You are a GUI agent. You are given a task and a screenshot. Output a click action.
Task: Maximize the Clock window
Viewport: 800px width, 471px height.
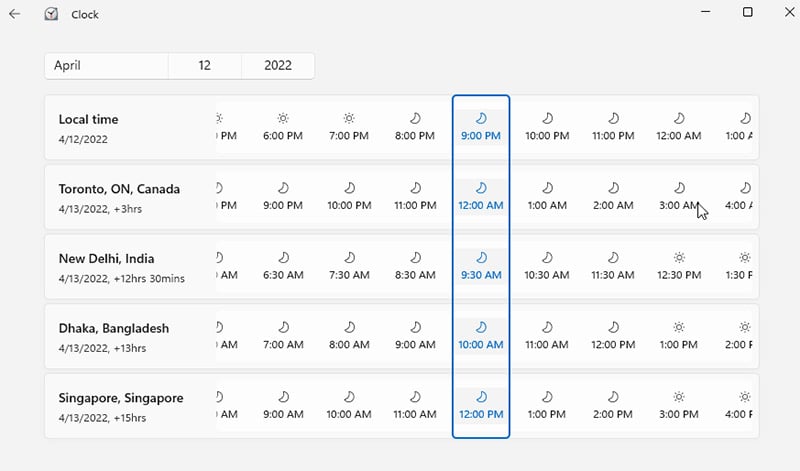click(x=748, y=12)
